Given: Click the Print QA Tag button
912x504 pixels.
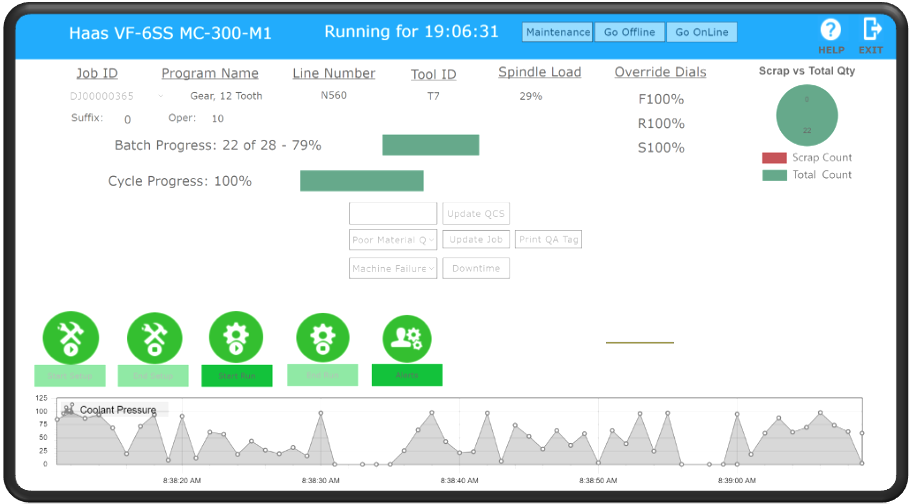Looking at the screenshot, I should 548,240.
